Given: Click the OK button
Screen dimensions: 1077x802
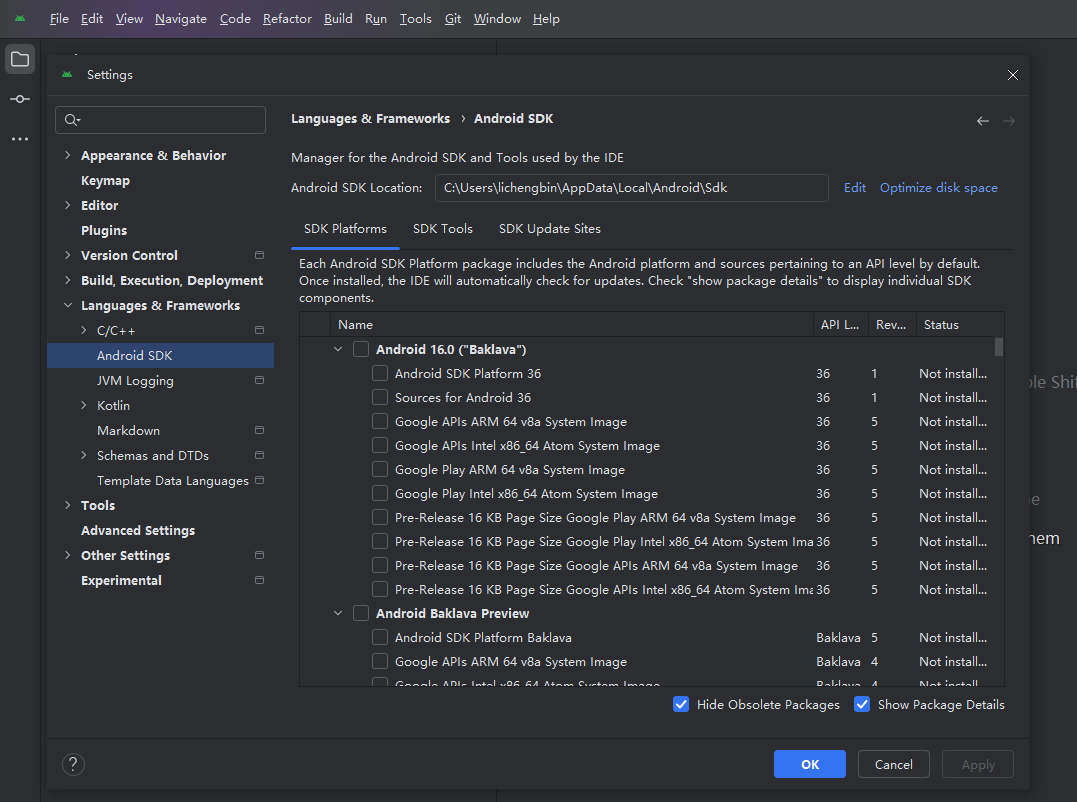Looking at the screenshot, I should (x=810, y=764).
